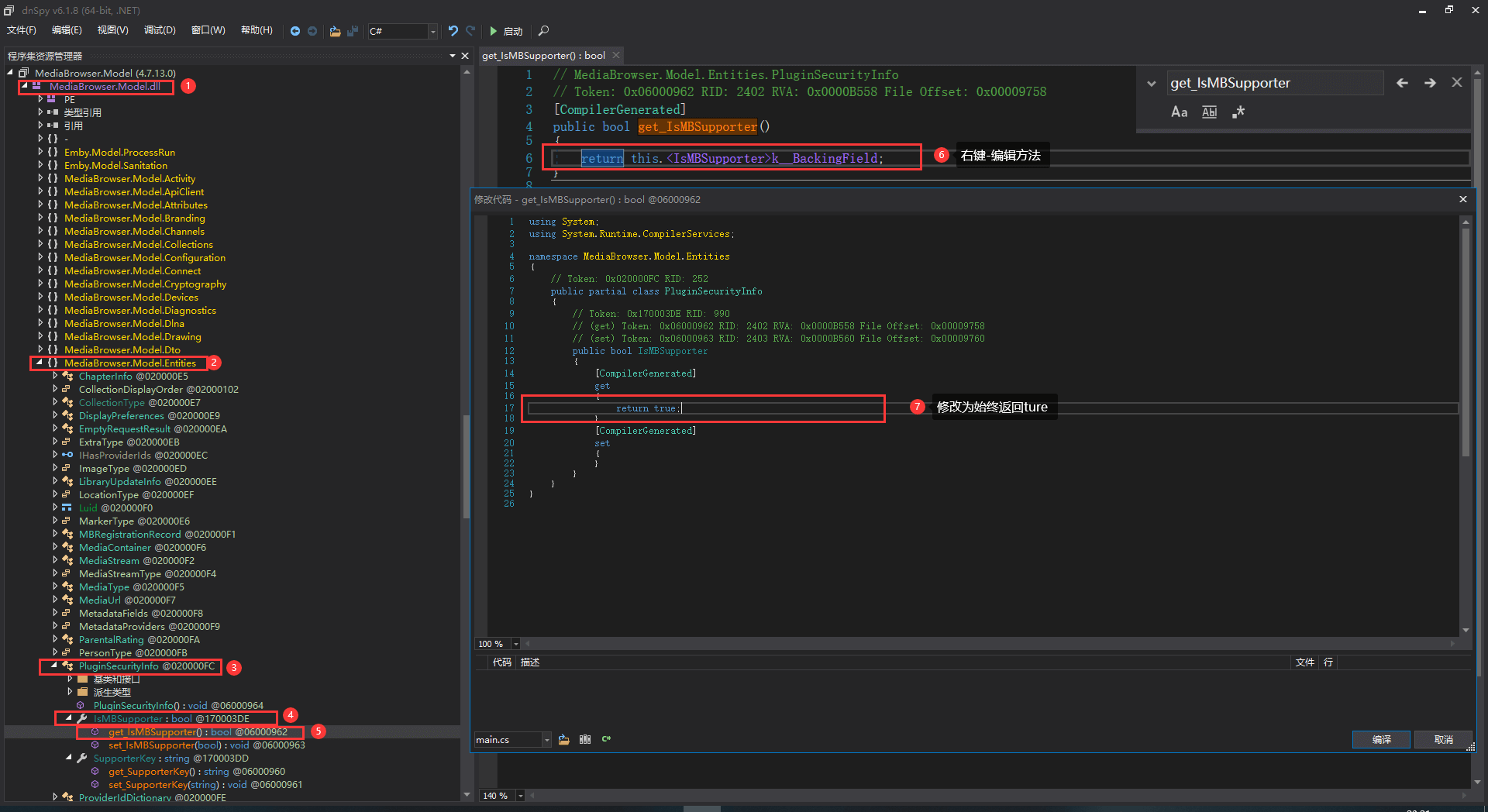Toggle regular expression search in find box
This screenshot has height=812, width=1488.
(1238, 112)
